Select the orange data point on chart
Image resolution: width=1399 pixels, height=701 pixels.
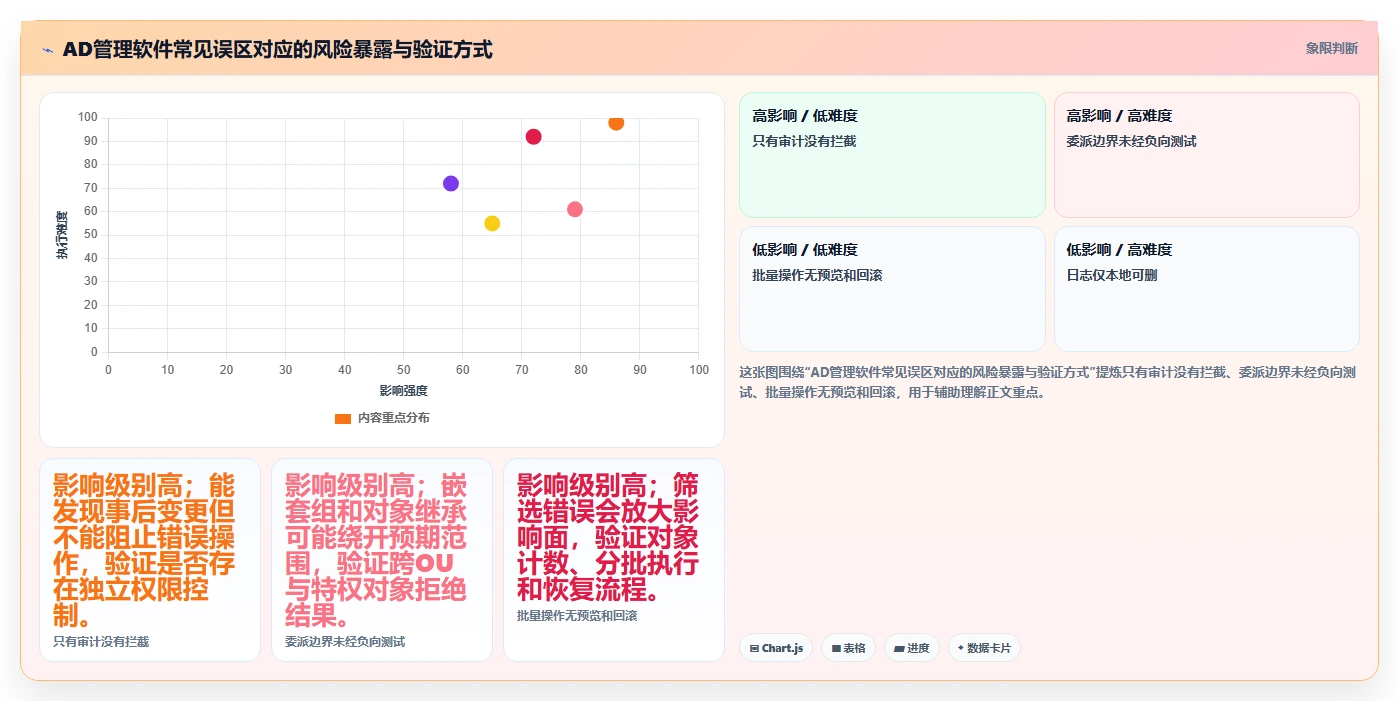tap(616, 122)
